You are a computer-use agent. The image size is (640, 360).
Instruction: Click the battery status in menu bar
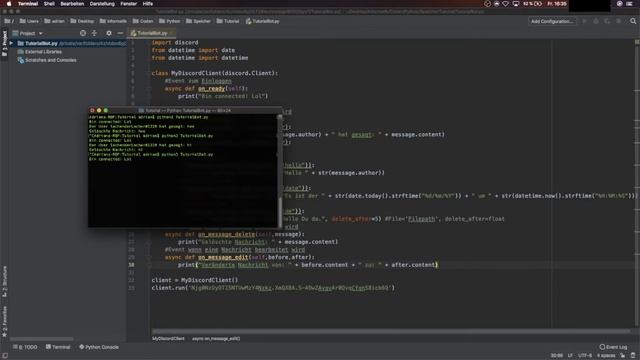click(x=533, y=4)
